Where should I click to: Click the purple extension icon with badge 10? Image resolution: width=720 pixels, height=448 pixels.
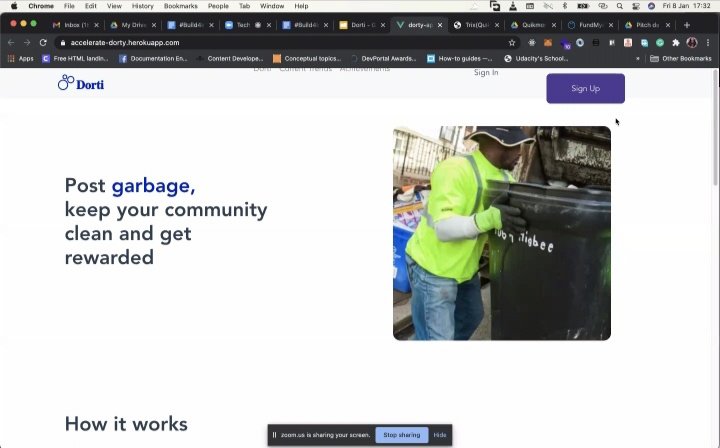tap(564, 43)
